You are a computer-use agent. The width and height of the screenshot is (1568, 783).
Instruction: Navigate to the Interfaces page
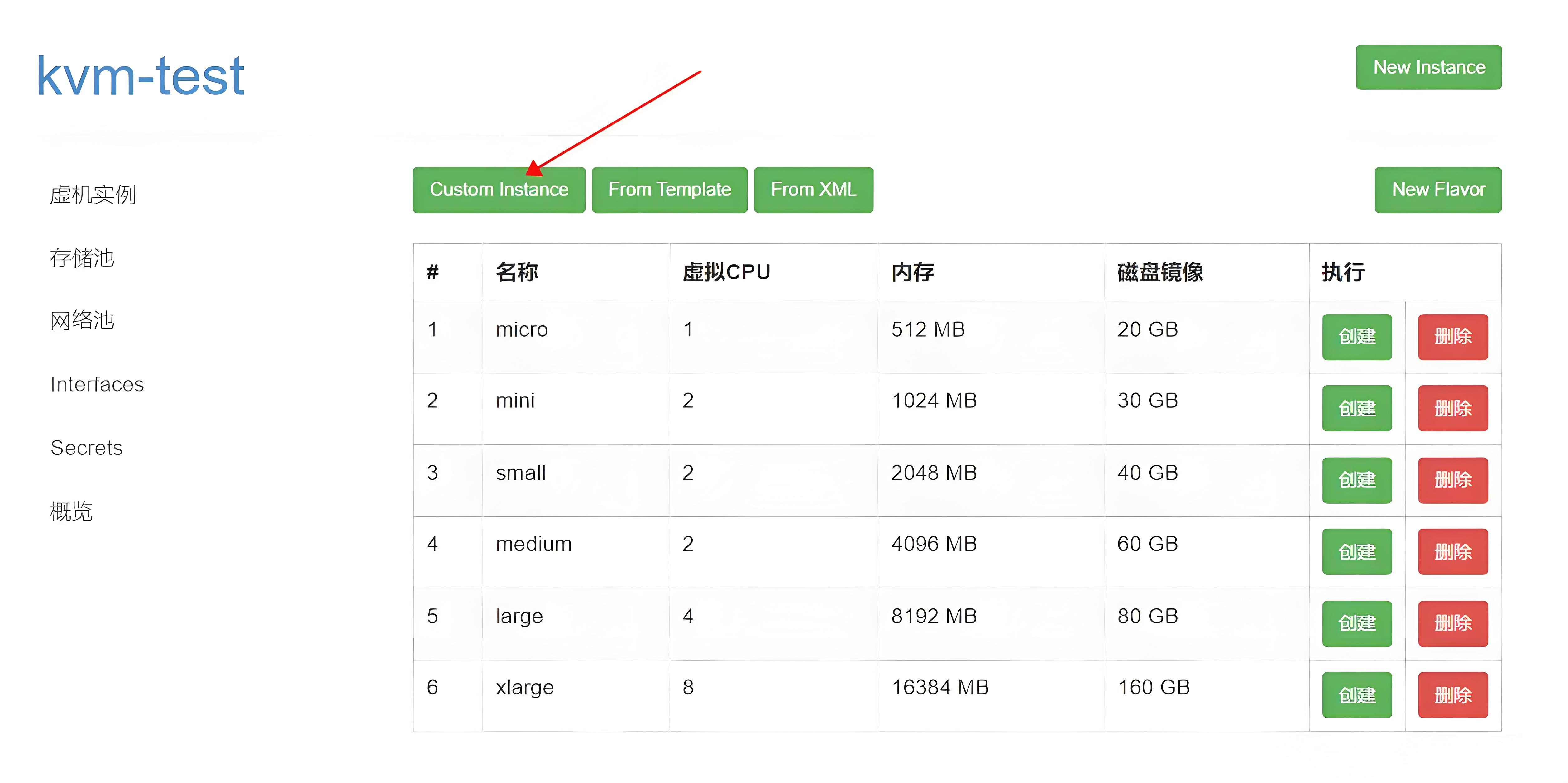(97, 384)
